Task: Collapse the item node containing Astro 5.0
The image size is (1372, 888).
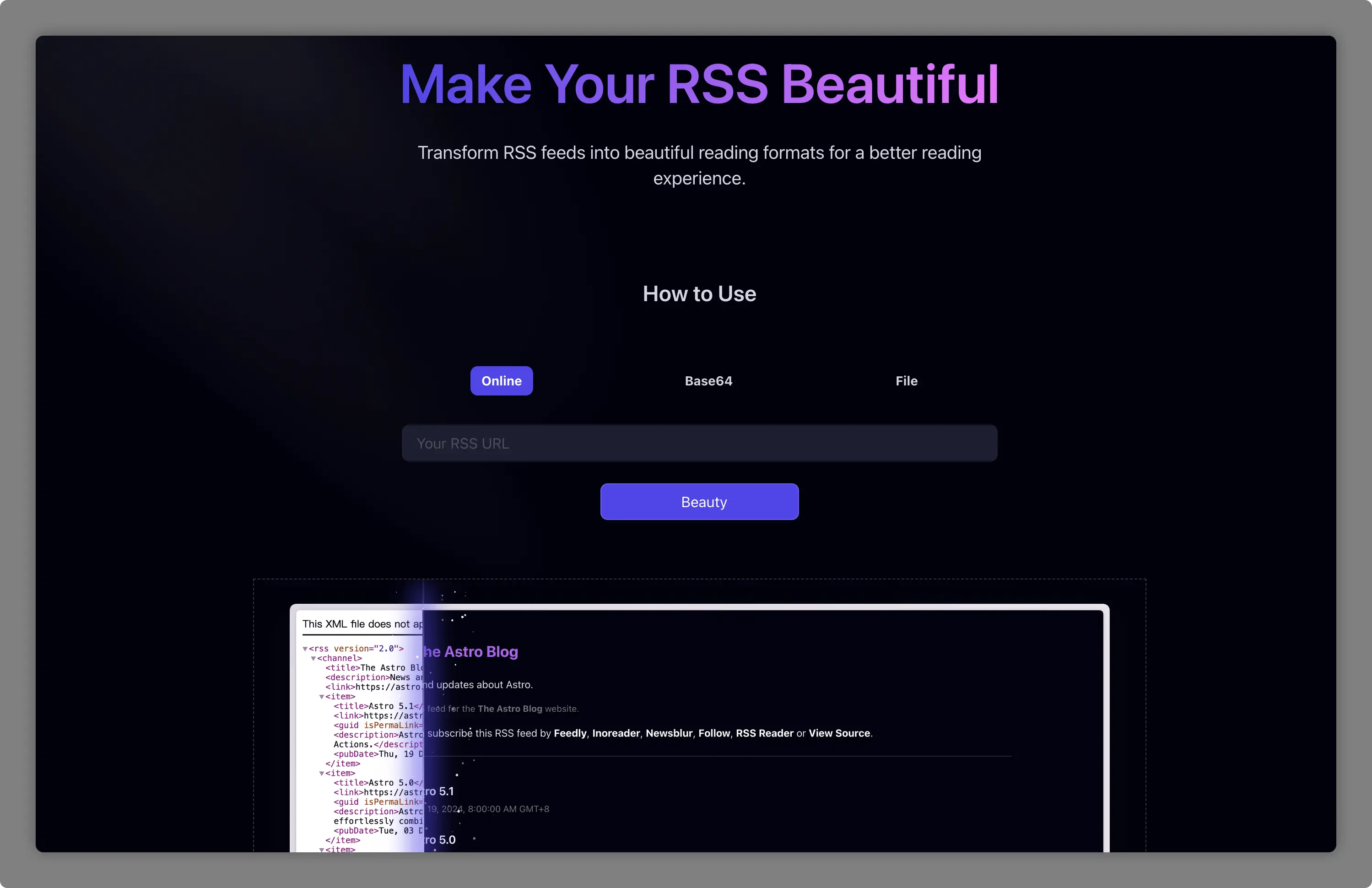Action: click(x=321, y=773)
